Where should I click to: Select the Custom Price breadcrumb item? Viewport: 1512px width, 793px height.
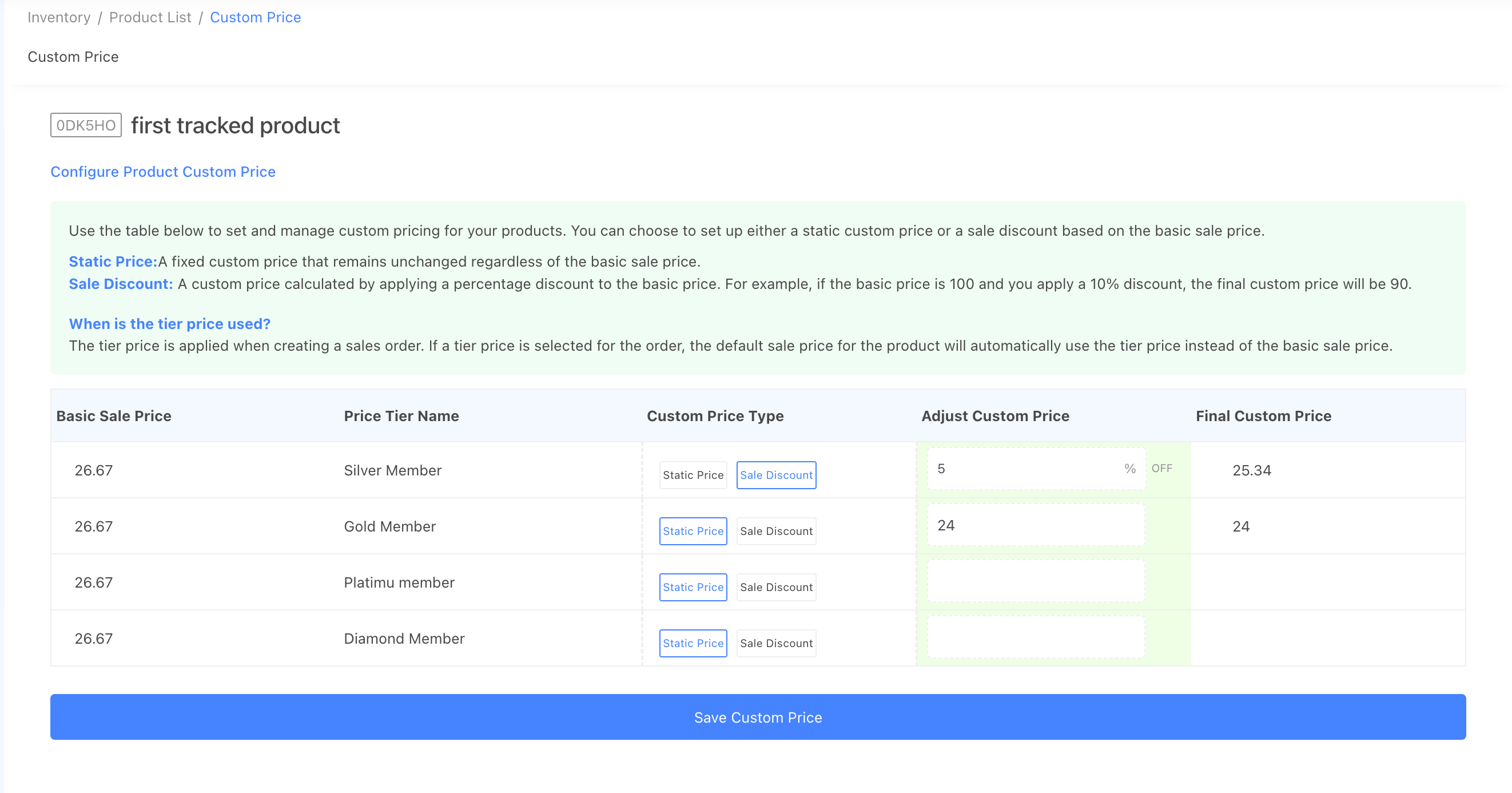255,17
